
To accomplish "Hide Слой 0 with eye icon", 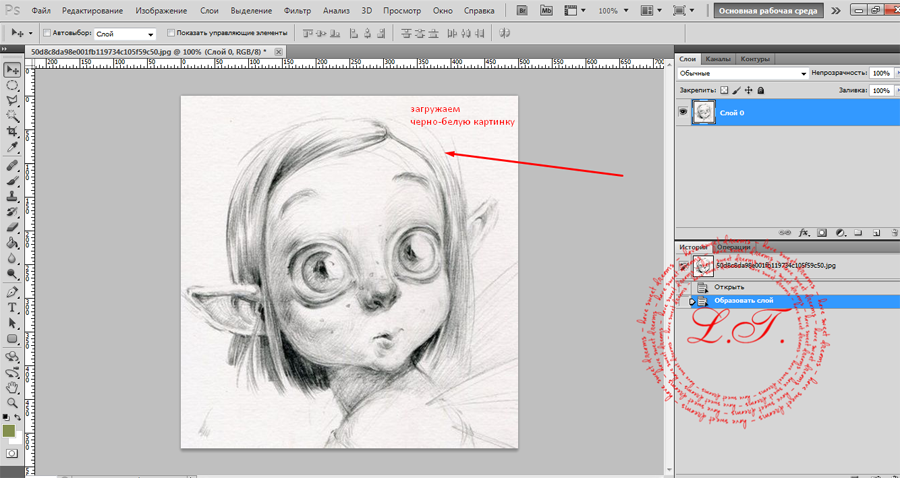I will (683, 112).
